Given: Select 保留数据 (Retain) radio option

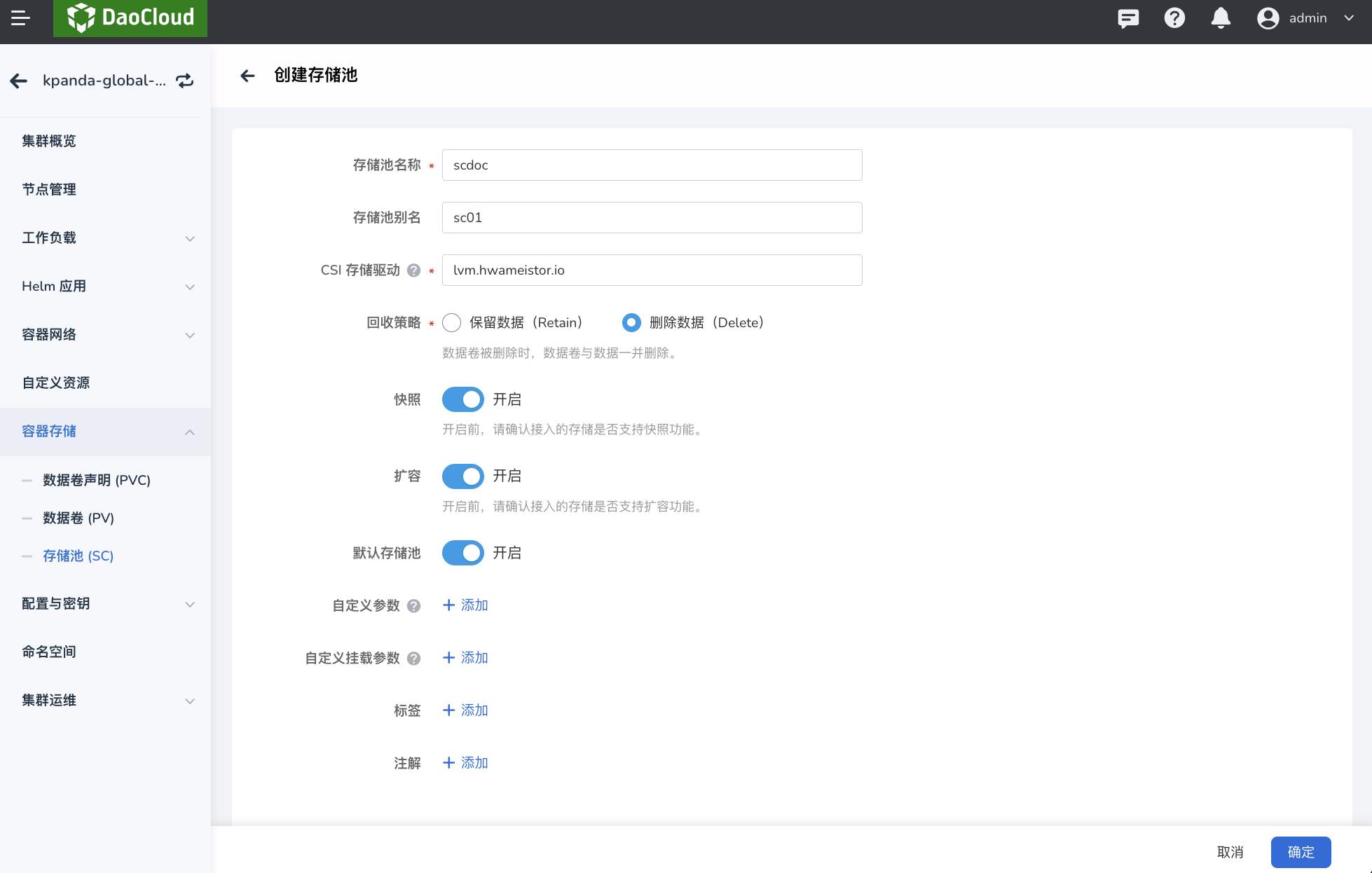Looking at the screenshot, I should pos(452,322).
